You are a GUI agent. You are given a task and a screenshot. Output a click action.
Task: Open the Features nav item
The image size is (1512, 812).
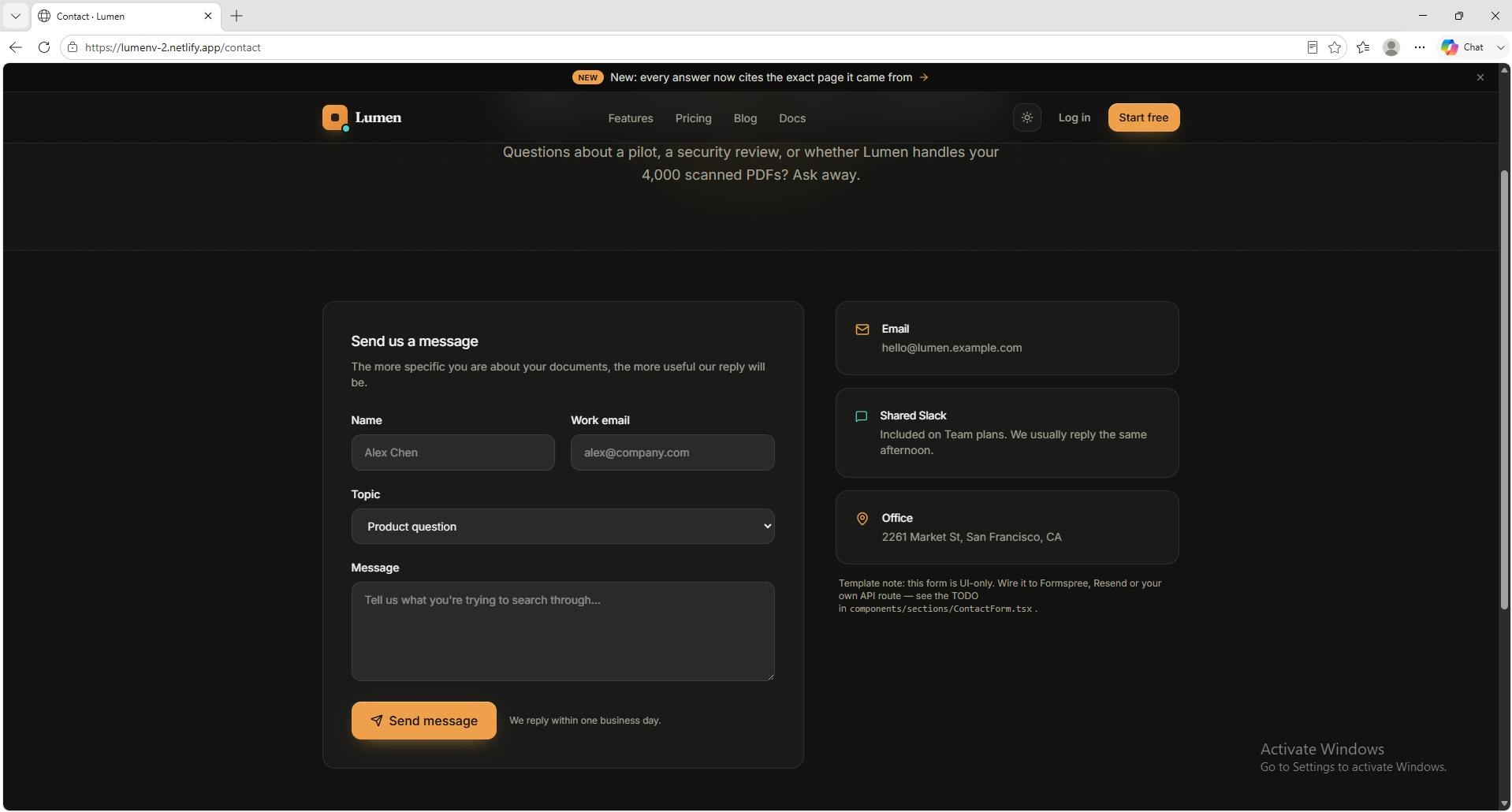(631, 118)
